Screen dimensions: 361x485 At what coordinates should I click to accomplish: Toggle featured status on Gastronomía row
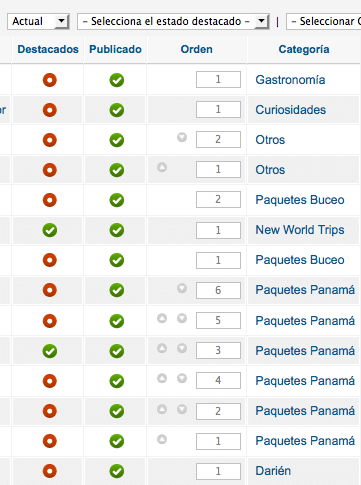[50, 80]
